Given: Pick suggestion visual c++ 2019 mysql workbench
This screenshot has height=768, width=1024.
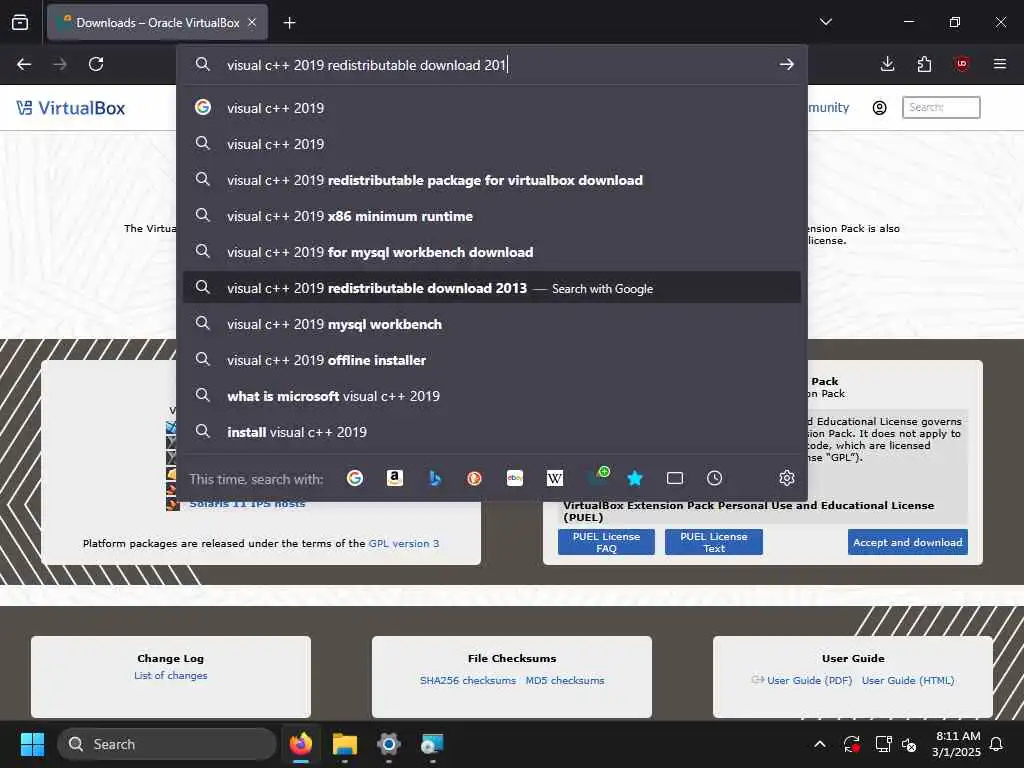Looking at the screenshot, I should [492, 324].
